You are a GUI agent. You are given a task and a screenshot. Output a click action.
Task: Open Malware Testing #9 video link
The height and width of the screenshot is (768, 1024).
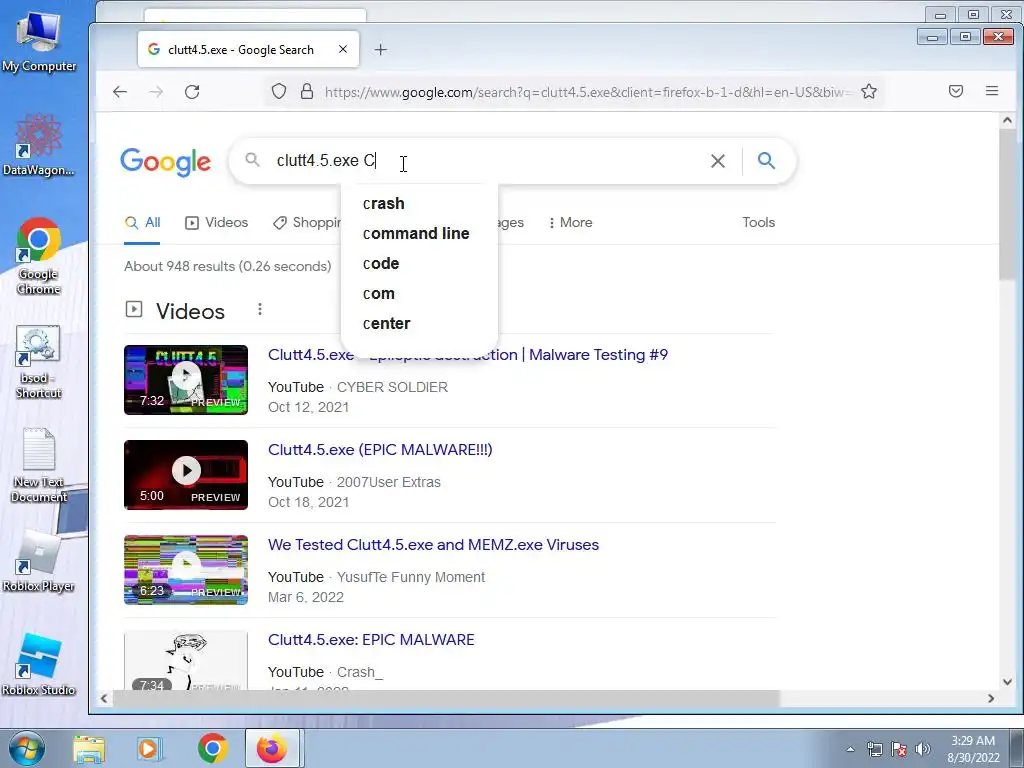point(468,355)
